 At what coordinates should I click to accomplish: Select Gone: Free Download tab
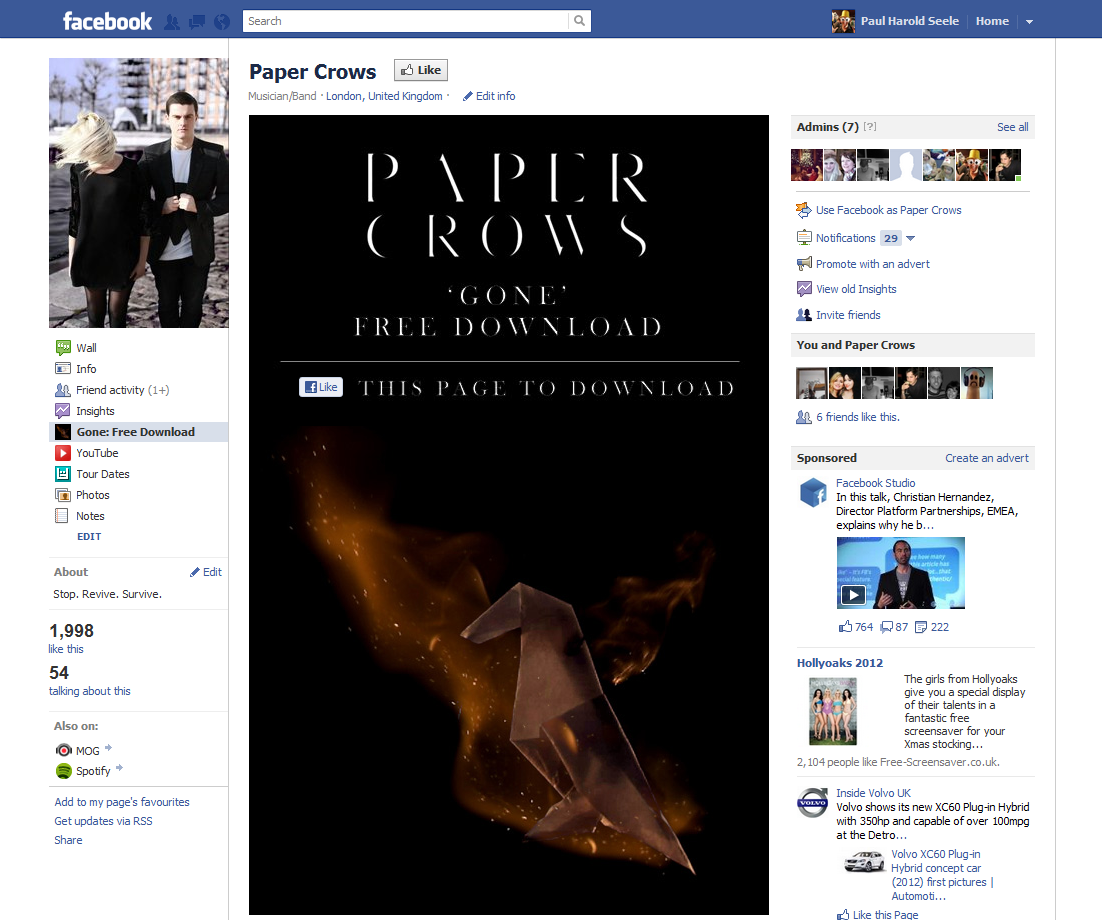pyautogui.click(x=138, y=432)
